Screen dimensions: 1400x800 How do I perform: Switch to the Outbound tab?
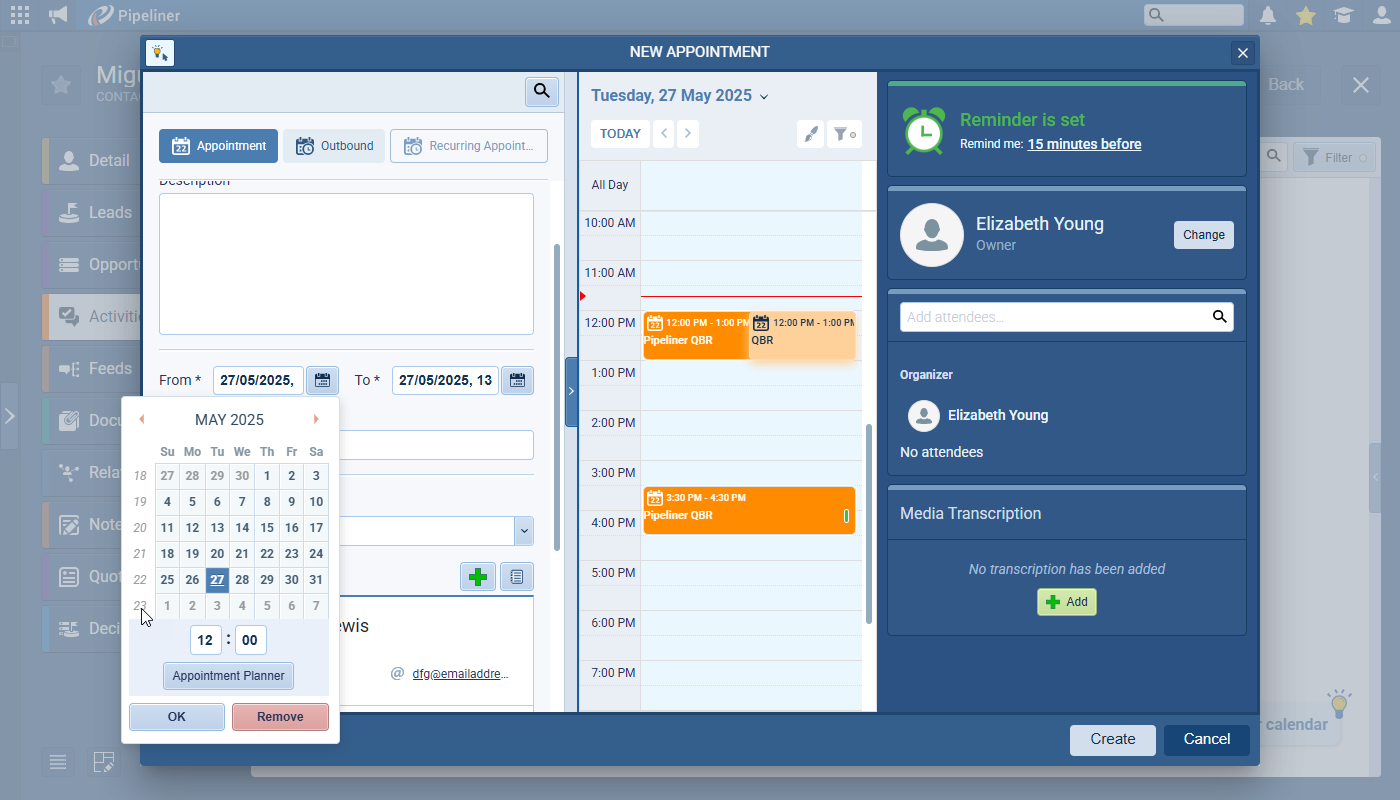pyautogui.click(x=334, y=146)
